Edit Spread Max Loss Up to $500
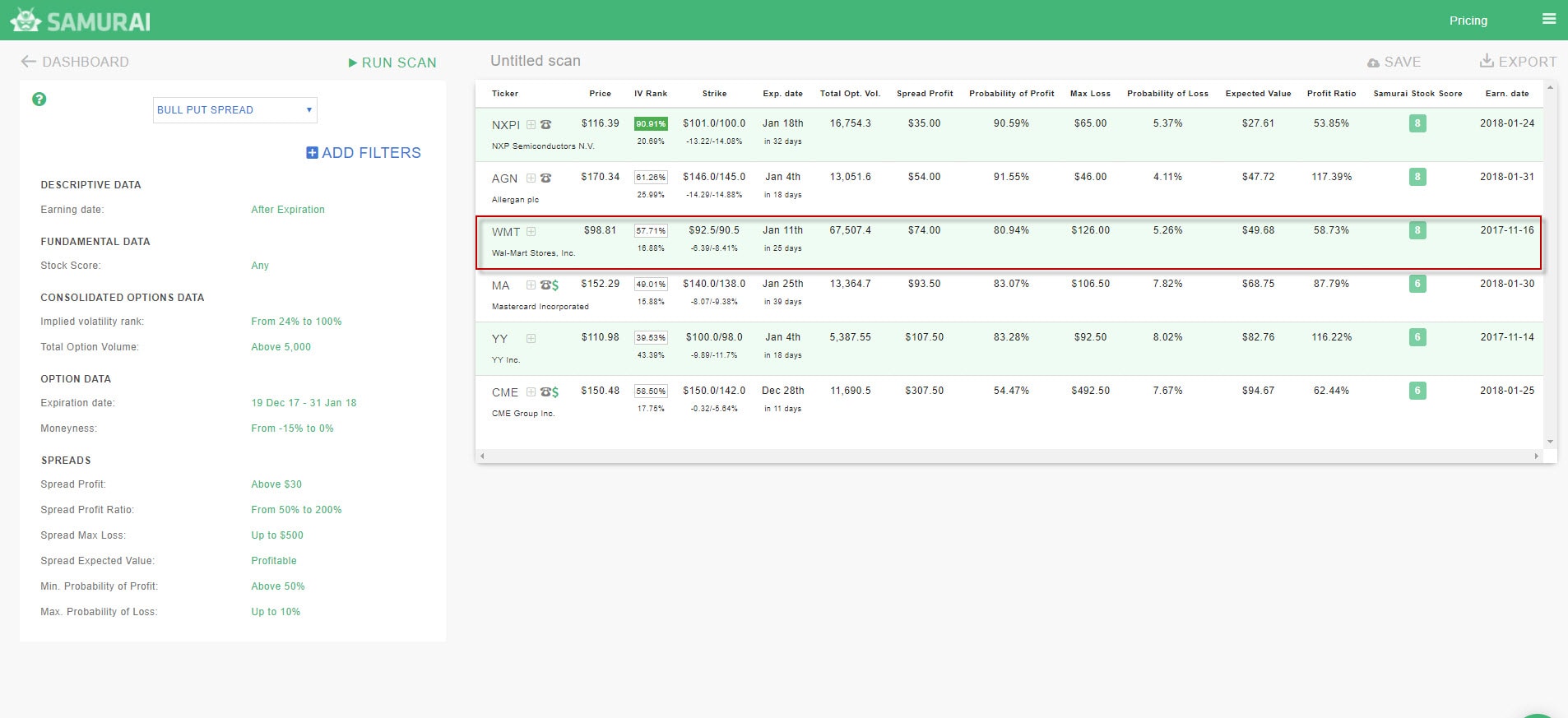 click(x=277, y=535)
